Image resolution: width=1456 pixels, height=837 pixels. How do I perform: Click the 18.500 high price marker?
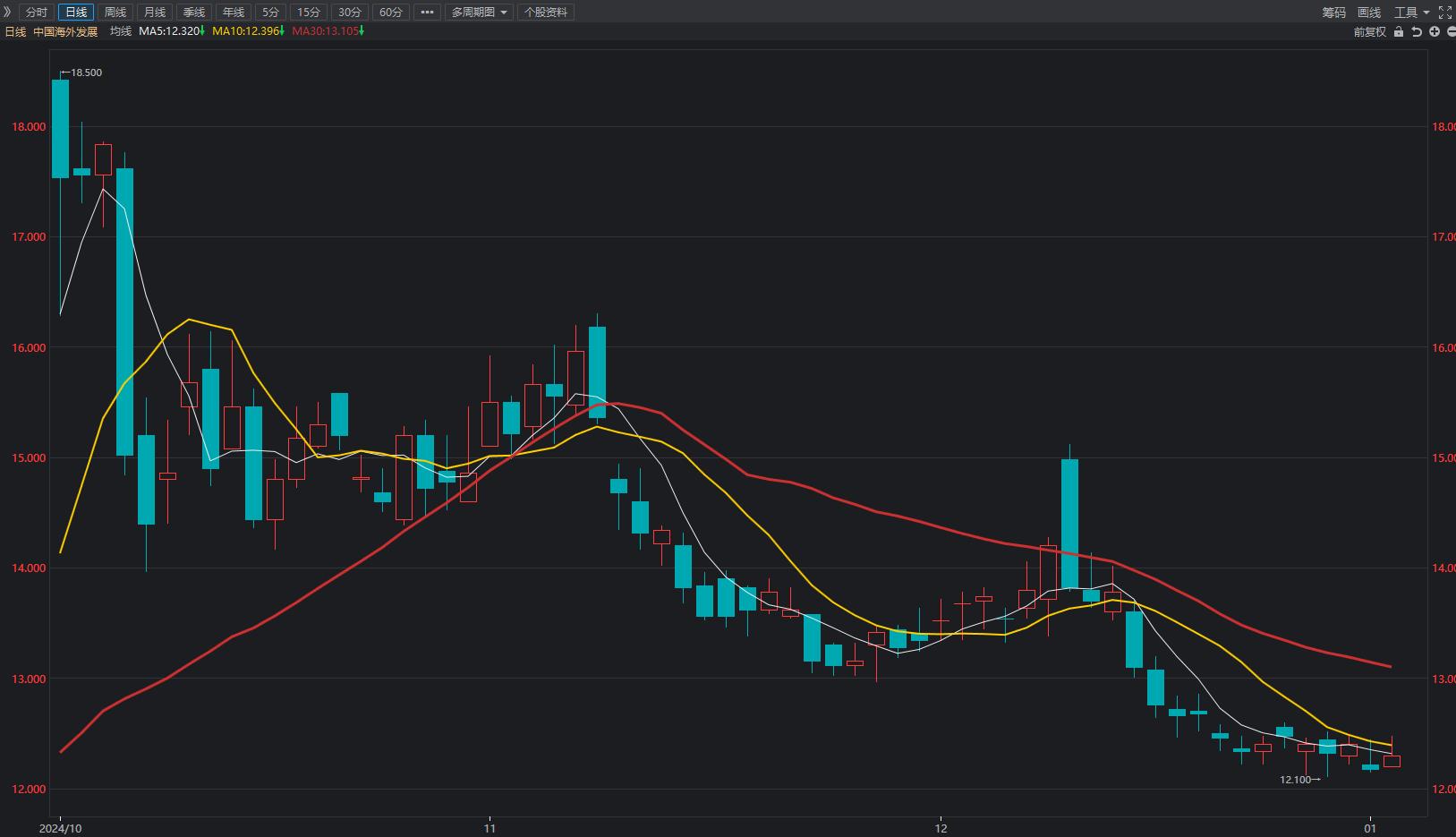pos(86,73)
